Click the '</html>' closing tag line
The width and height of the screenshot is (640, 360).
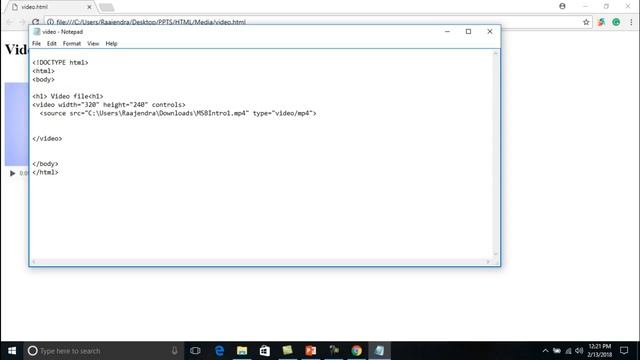(45, 172)
